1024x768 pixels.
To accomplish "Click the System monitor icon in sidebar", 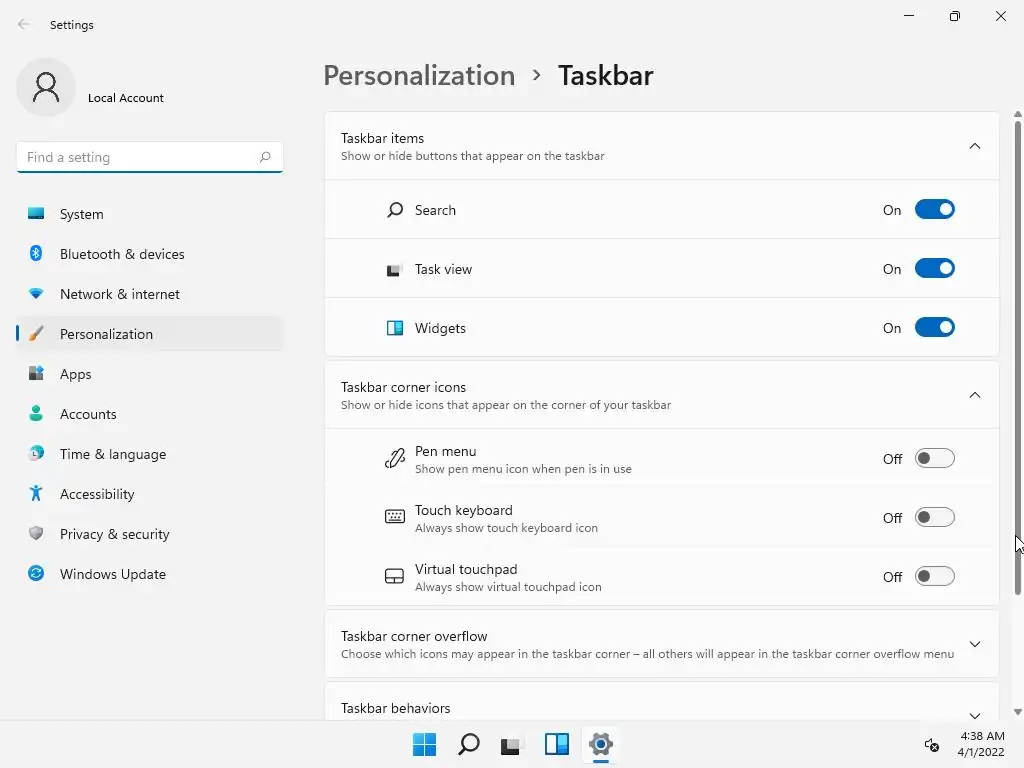I will point(36,214).
